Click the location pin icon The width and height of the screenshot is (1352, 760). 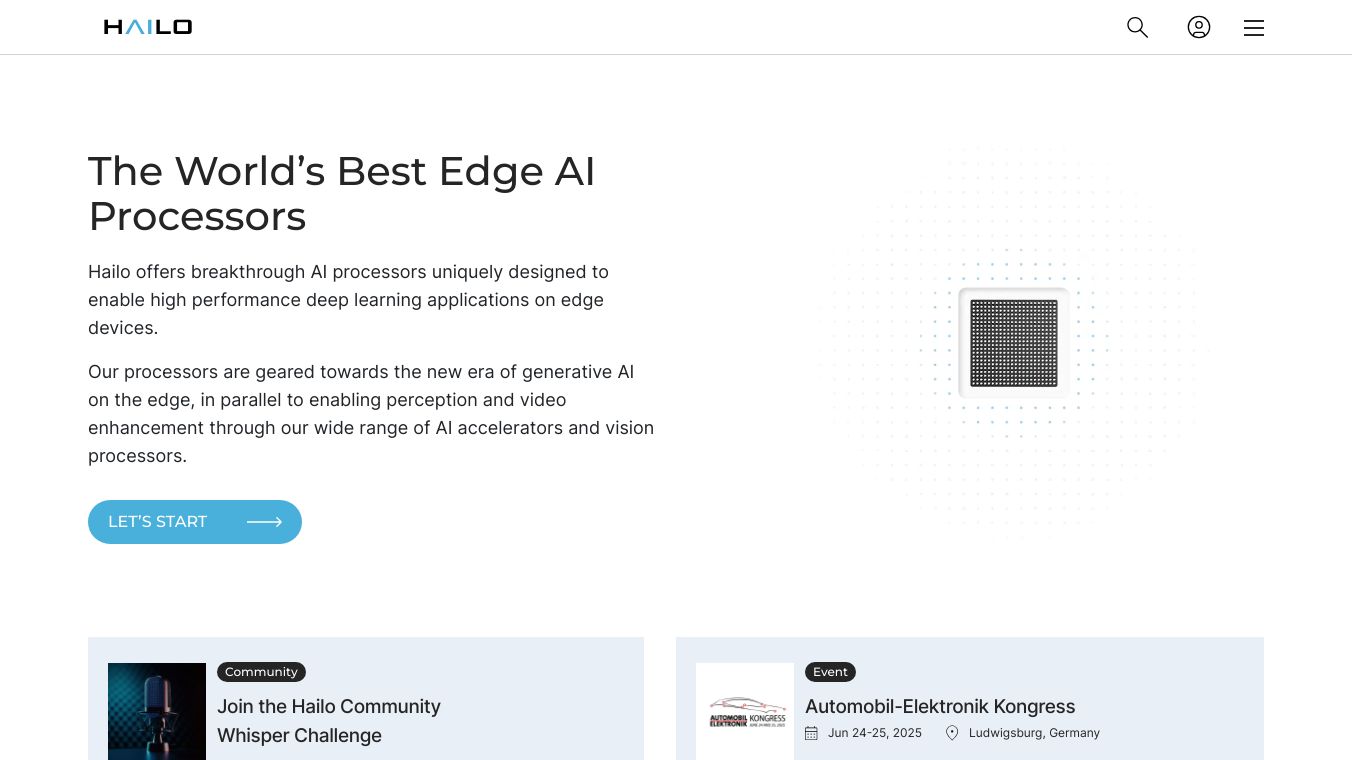coord(952,733)
